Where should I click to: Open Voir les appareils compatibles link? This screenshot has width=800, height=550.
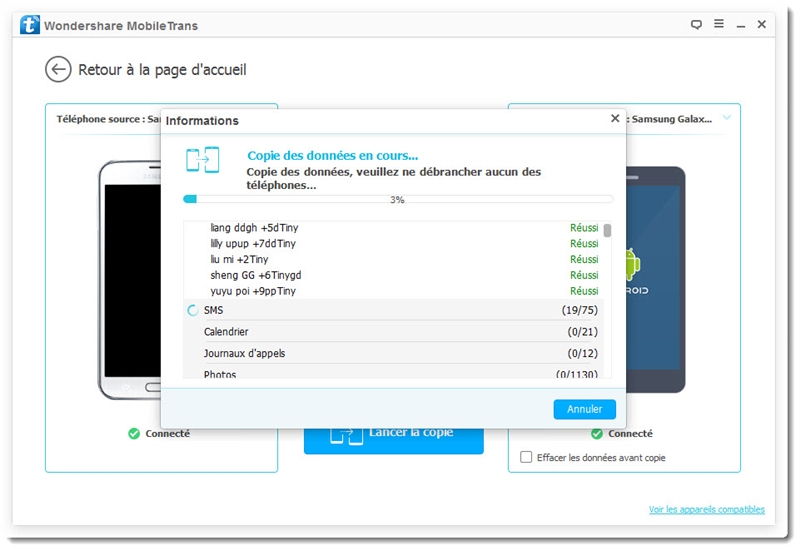coord(707,509)
